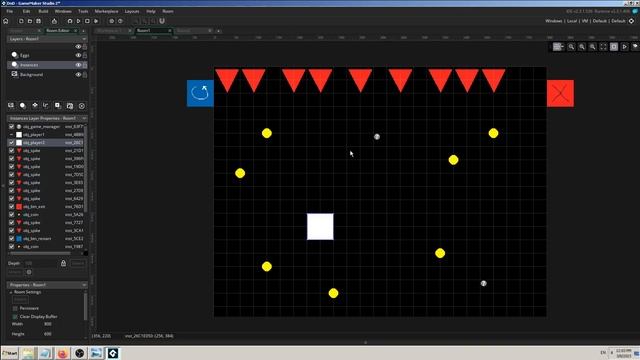Create a new background layer icon
The width and height of the screenshot is (640, 360).
11,106
